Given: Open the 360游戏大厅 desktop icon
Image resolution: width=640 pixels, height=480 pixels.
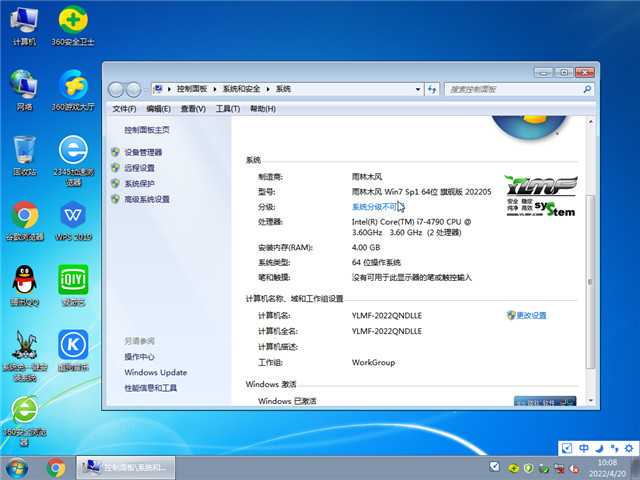Looking at the screenshot, I should pos(73,91).
